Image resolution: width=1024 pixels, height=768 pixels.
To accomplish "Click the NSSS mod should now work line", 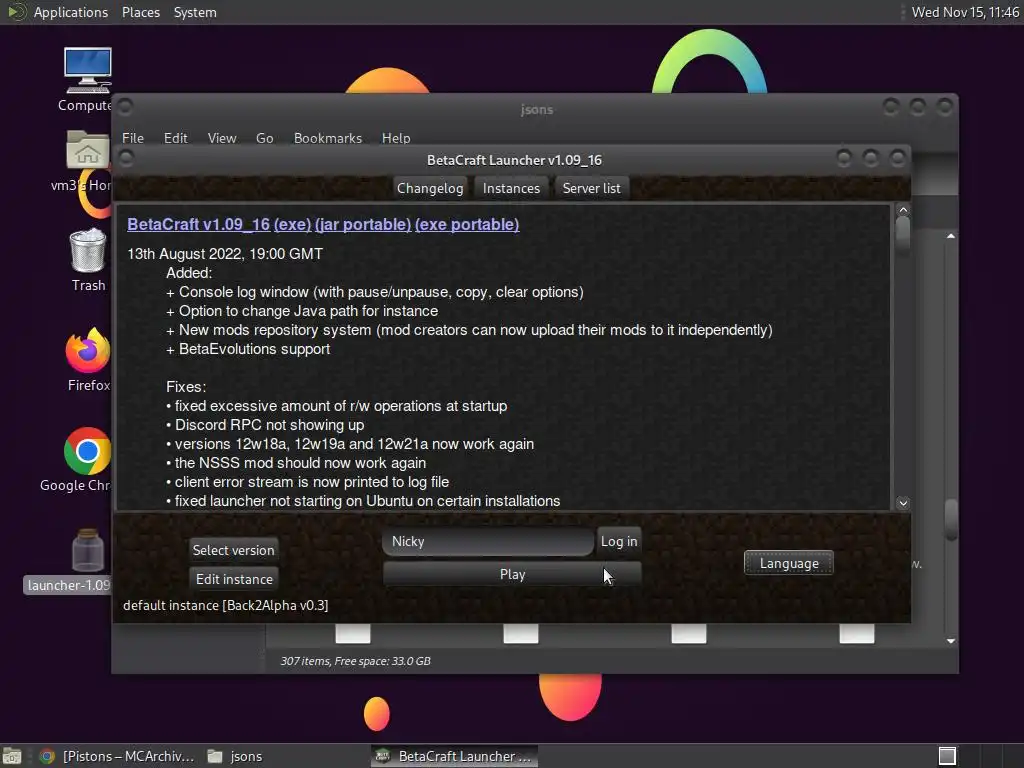I will point(296,463).
